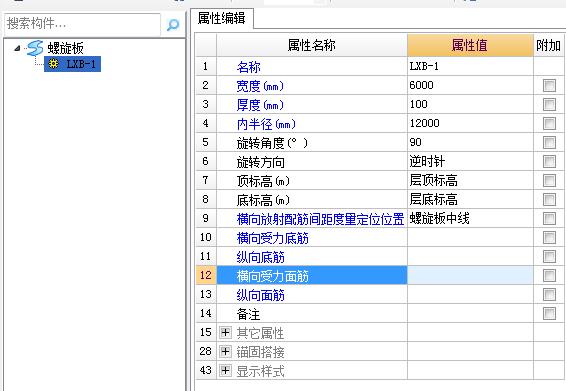566x391 pixels.
Task: Click the 层底标高 value cell
Action: pos(470,199)
